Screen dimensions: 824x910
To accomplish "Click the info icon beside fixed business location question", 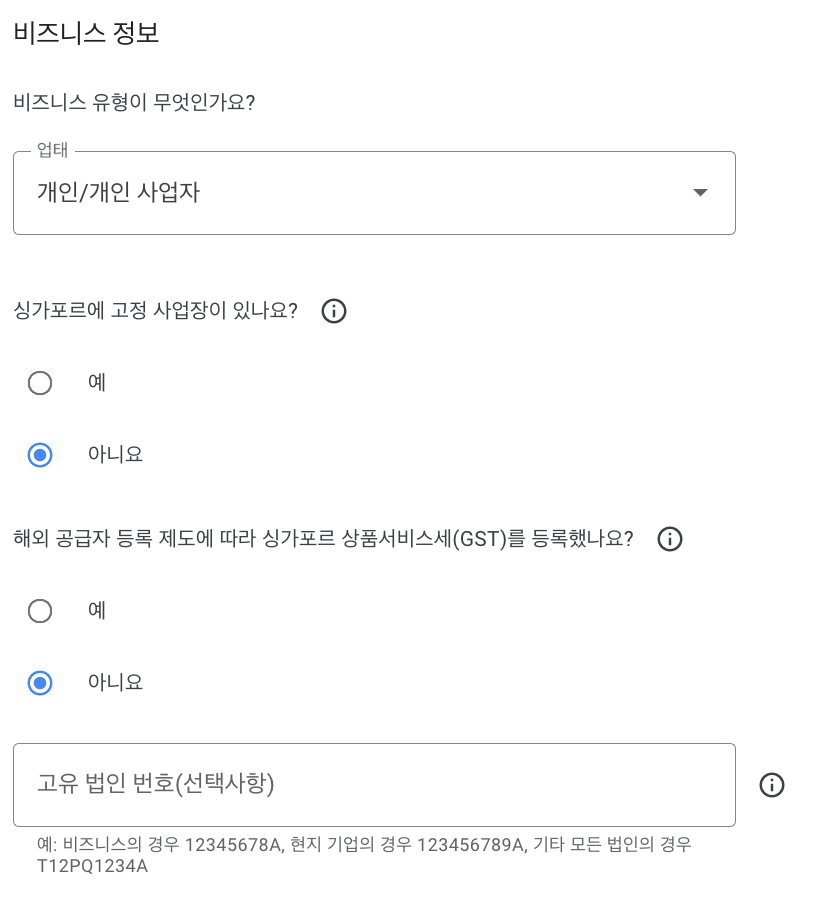I will [334, 312].
